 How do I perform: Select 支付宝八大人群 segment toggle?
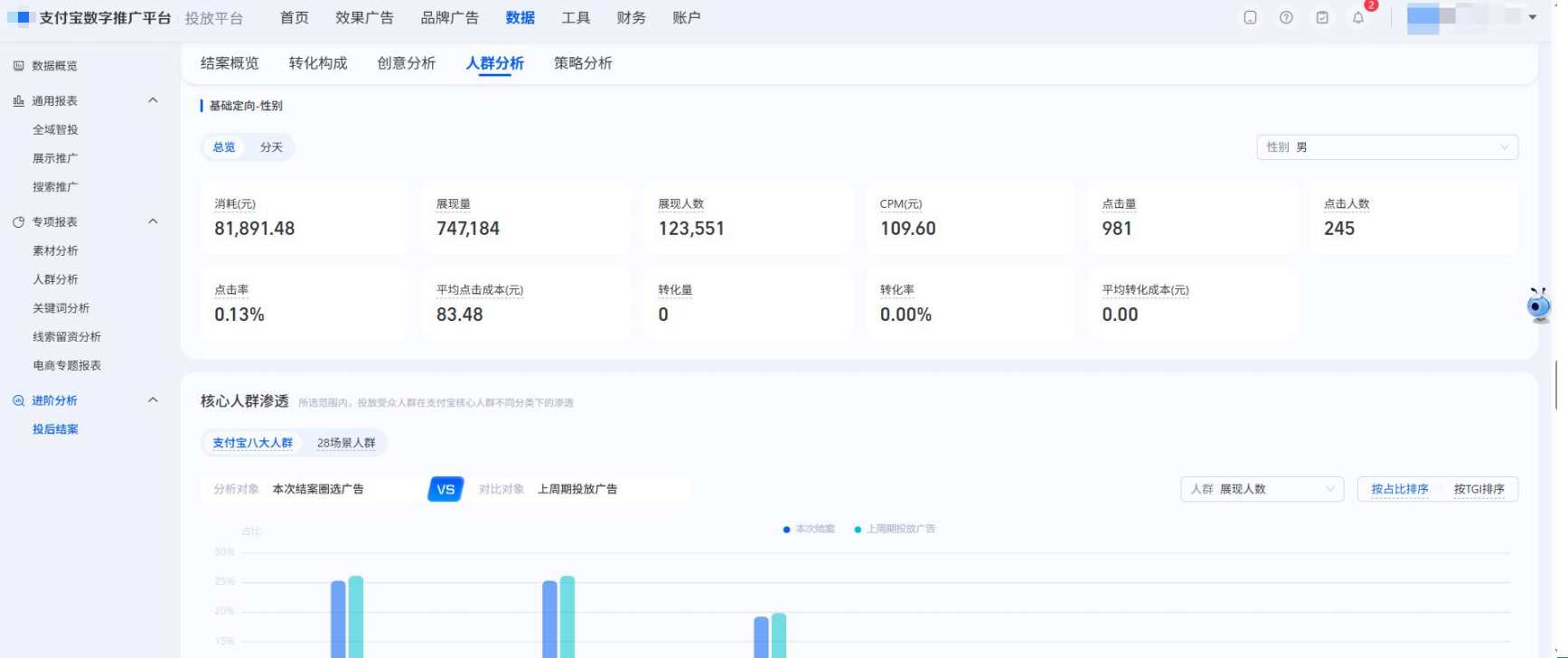(x=252, y=443)
